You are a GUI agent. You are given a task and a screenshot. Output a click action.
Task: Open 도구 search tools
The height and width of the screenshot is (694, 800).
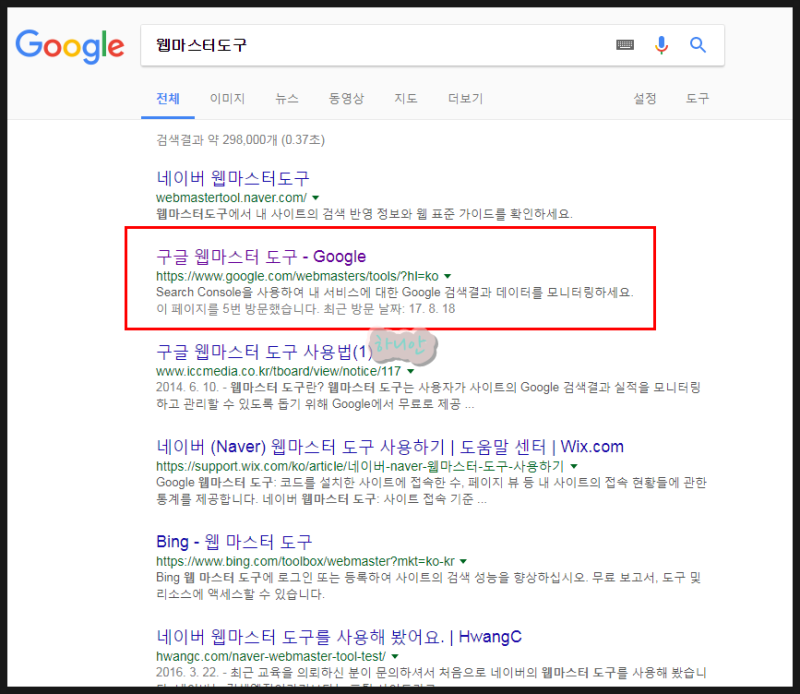click(x=697, y=98)
